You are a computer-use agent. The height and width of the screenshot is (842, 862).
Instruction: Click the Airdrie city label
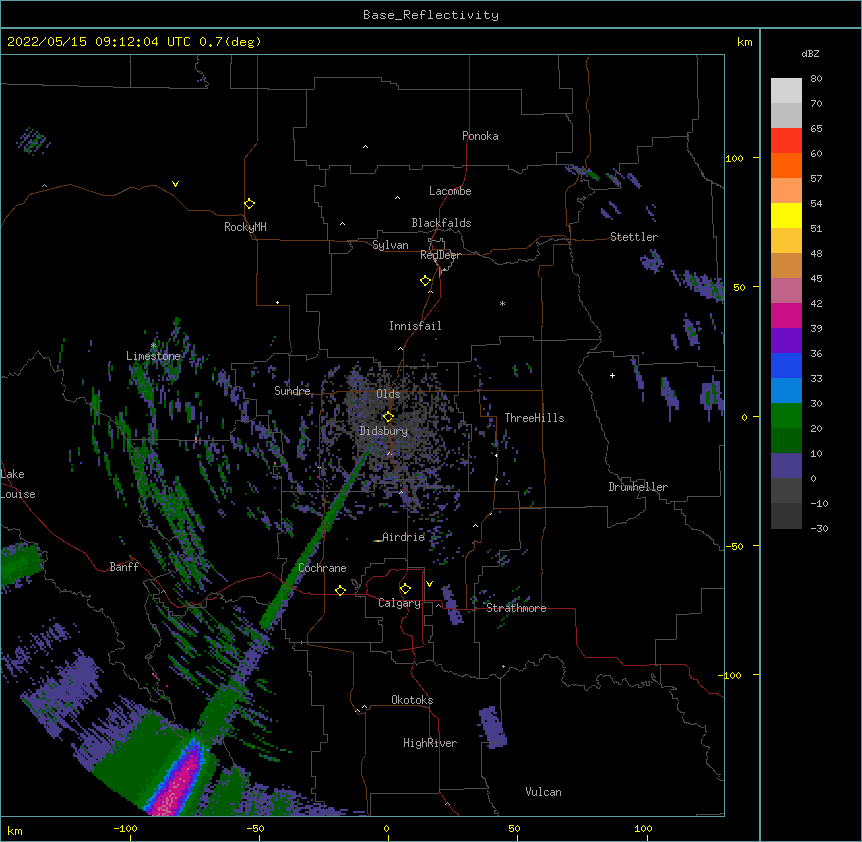(x=404, y=537)
